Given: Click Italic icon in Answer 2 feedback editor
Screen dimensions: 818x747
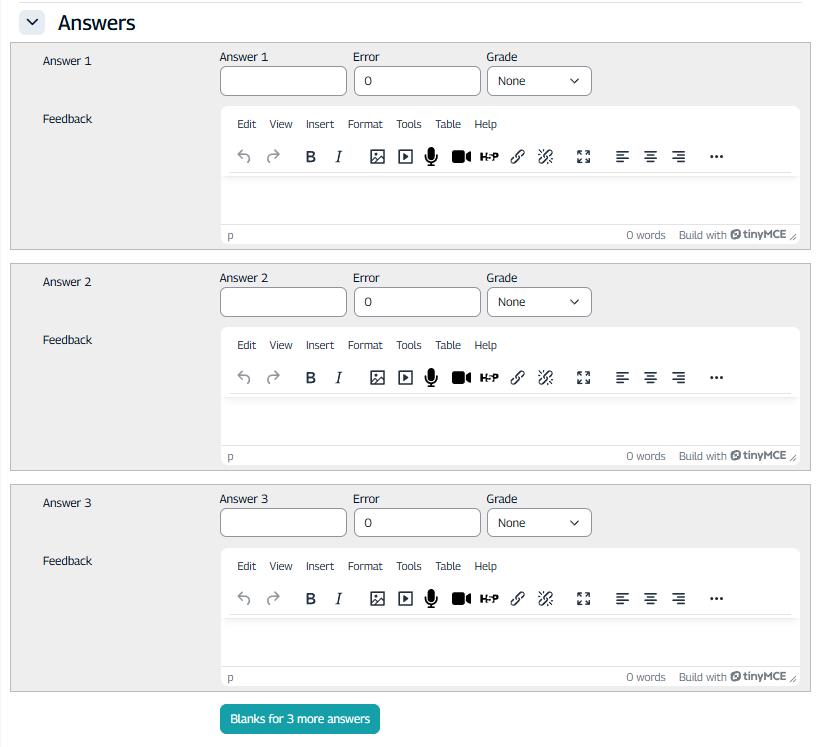Looking at the screenshot, I should coord(339,378).
